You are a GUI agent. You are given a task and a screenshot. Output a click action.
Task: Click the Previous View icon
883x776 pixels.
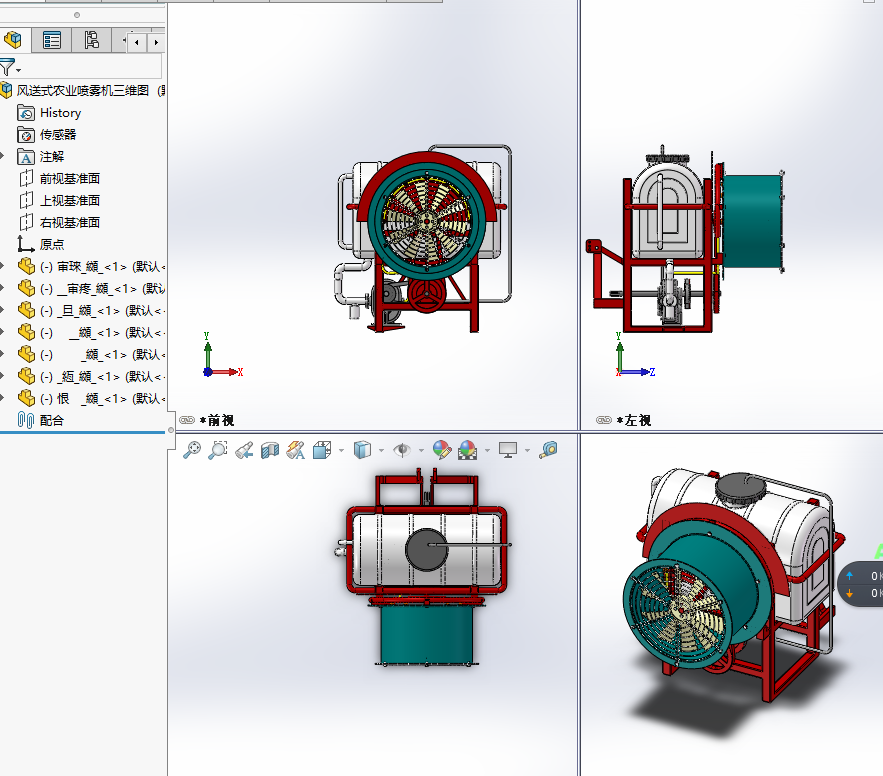[243, 451]
